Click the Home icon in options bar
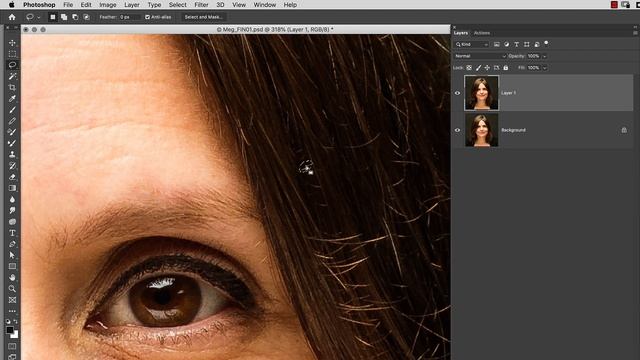 coord(12,17)
